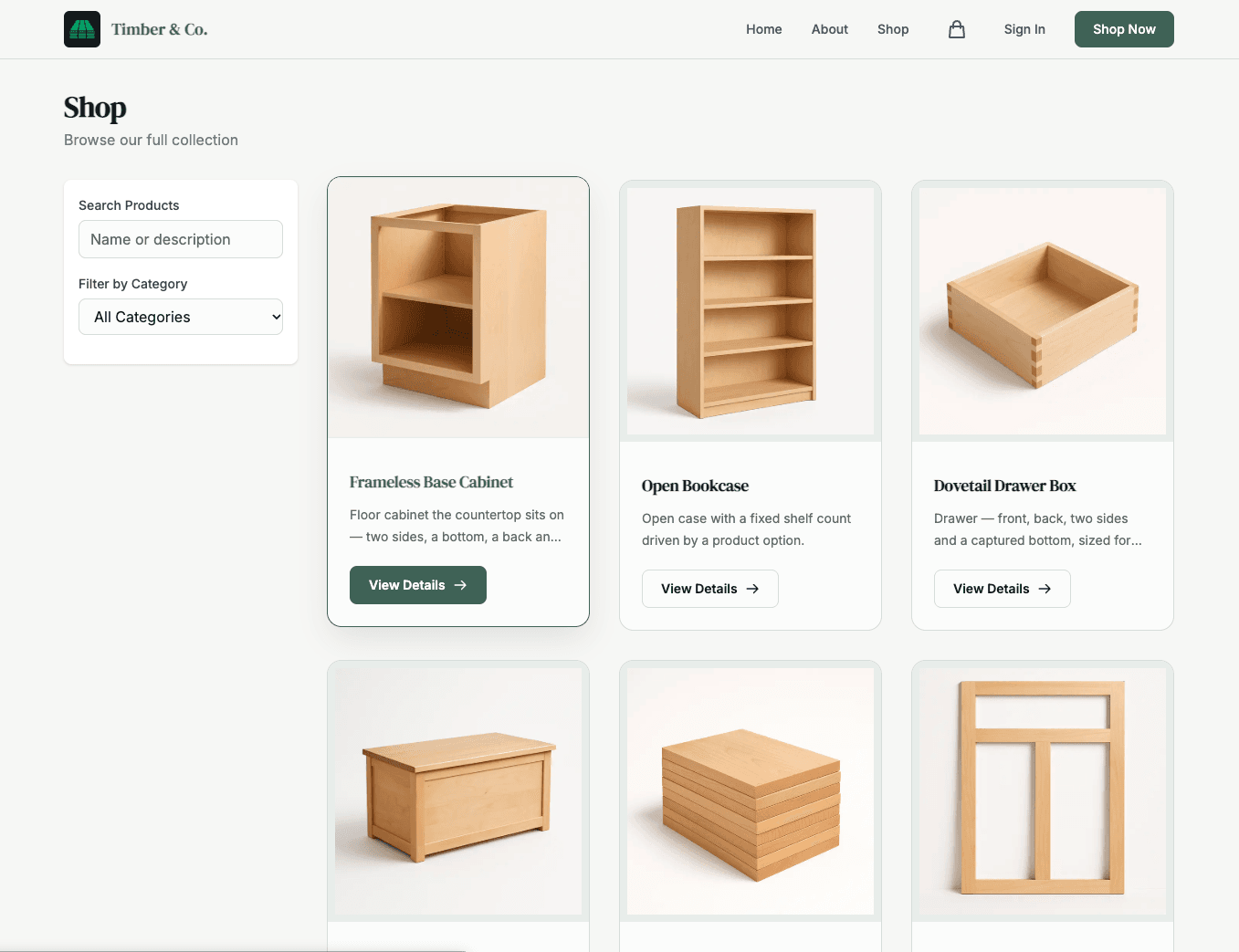Click the 'Search Products' label
The height and width of the screenshot is (952, 1239).
tap(129, 205)
